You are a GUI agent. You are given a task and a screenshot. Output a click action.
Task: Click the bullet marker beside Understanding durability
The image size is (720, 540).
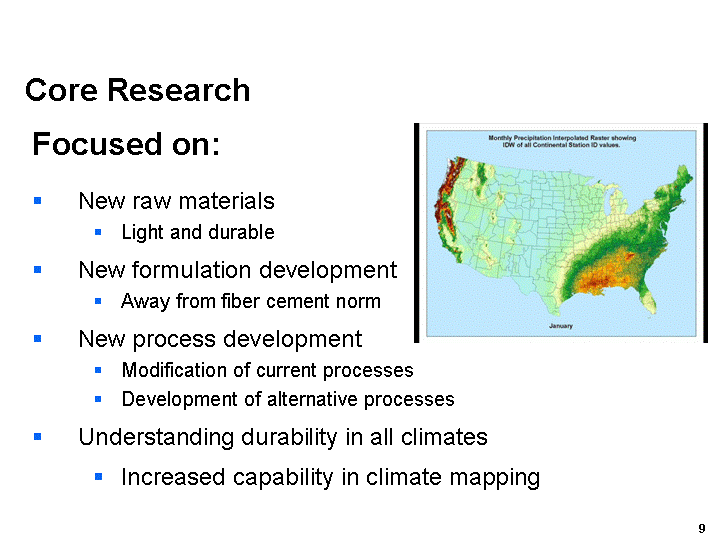coord(38,437)
